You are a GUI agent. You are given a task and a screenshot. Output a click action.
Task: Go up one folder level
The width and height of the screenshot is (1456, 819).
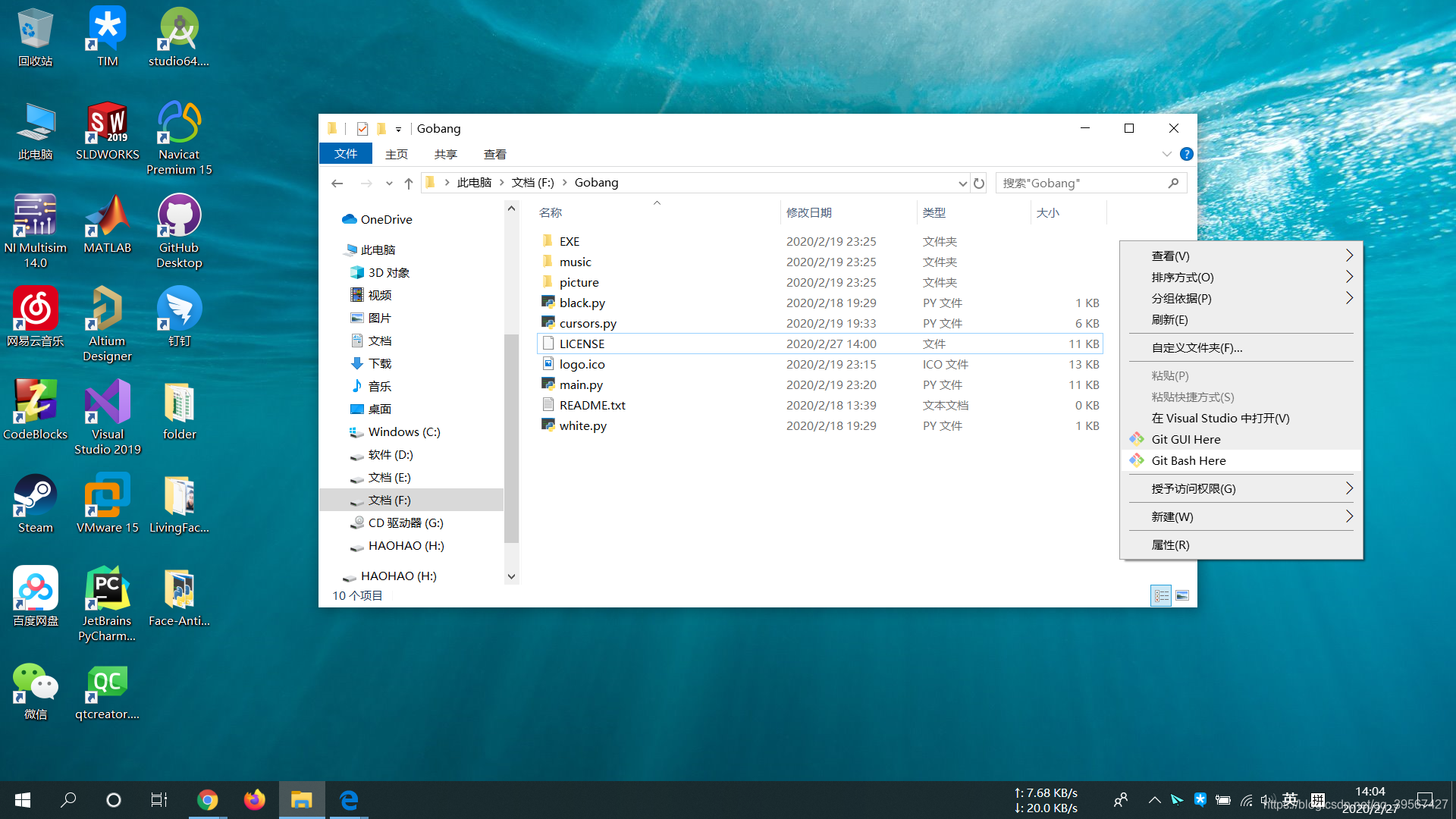tap(408, 183)
